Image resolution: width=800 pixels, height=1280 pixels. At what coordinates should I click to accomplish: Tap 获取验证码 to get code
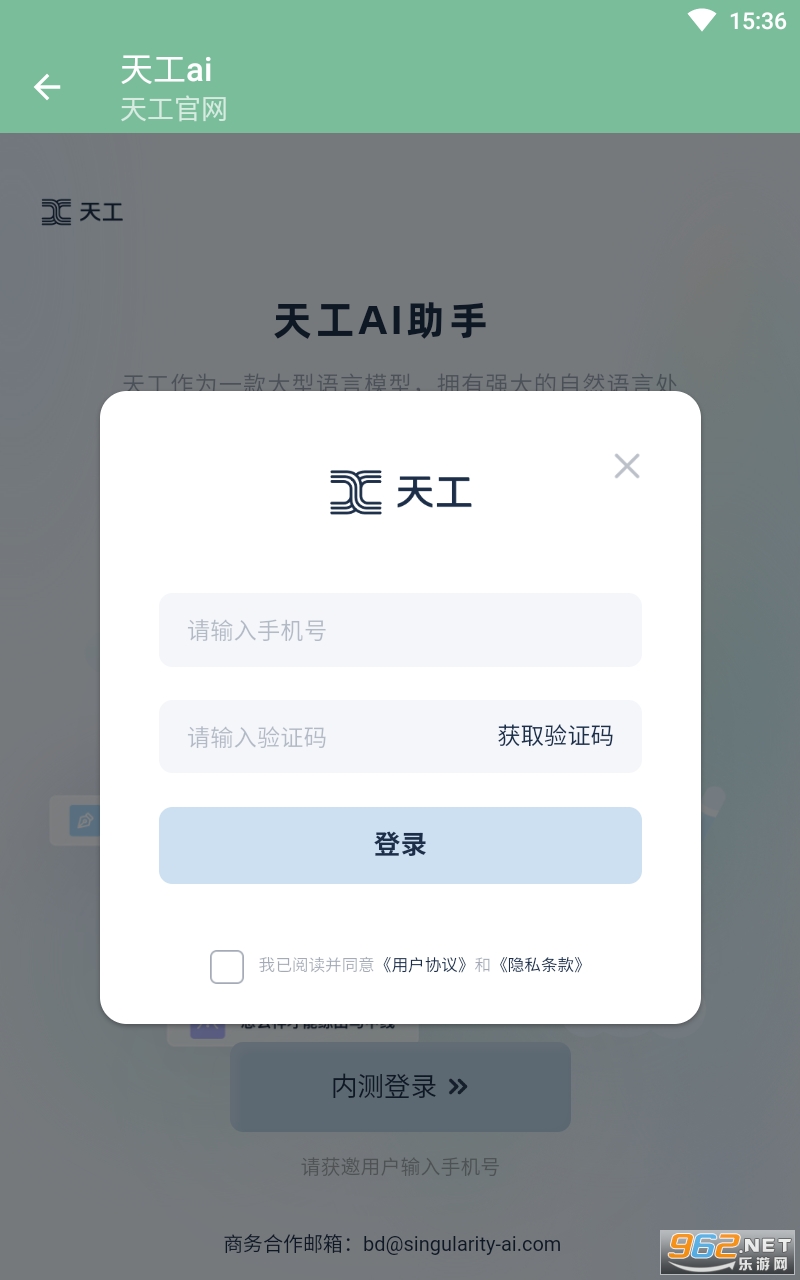pyautogui.click(x=555, y=737)
